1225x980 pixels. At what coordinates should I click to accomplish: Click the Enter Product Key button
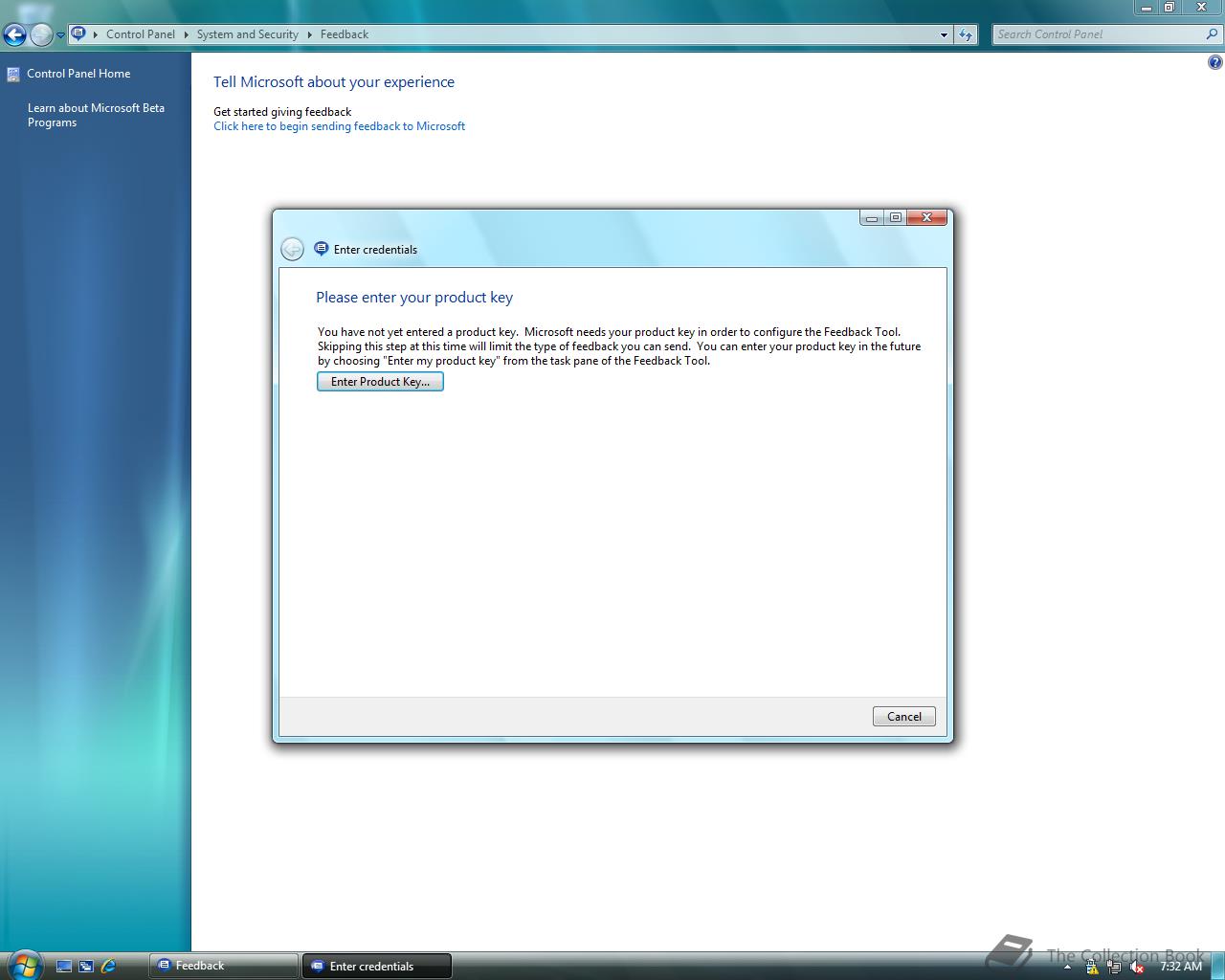(380, 381)
